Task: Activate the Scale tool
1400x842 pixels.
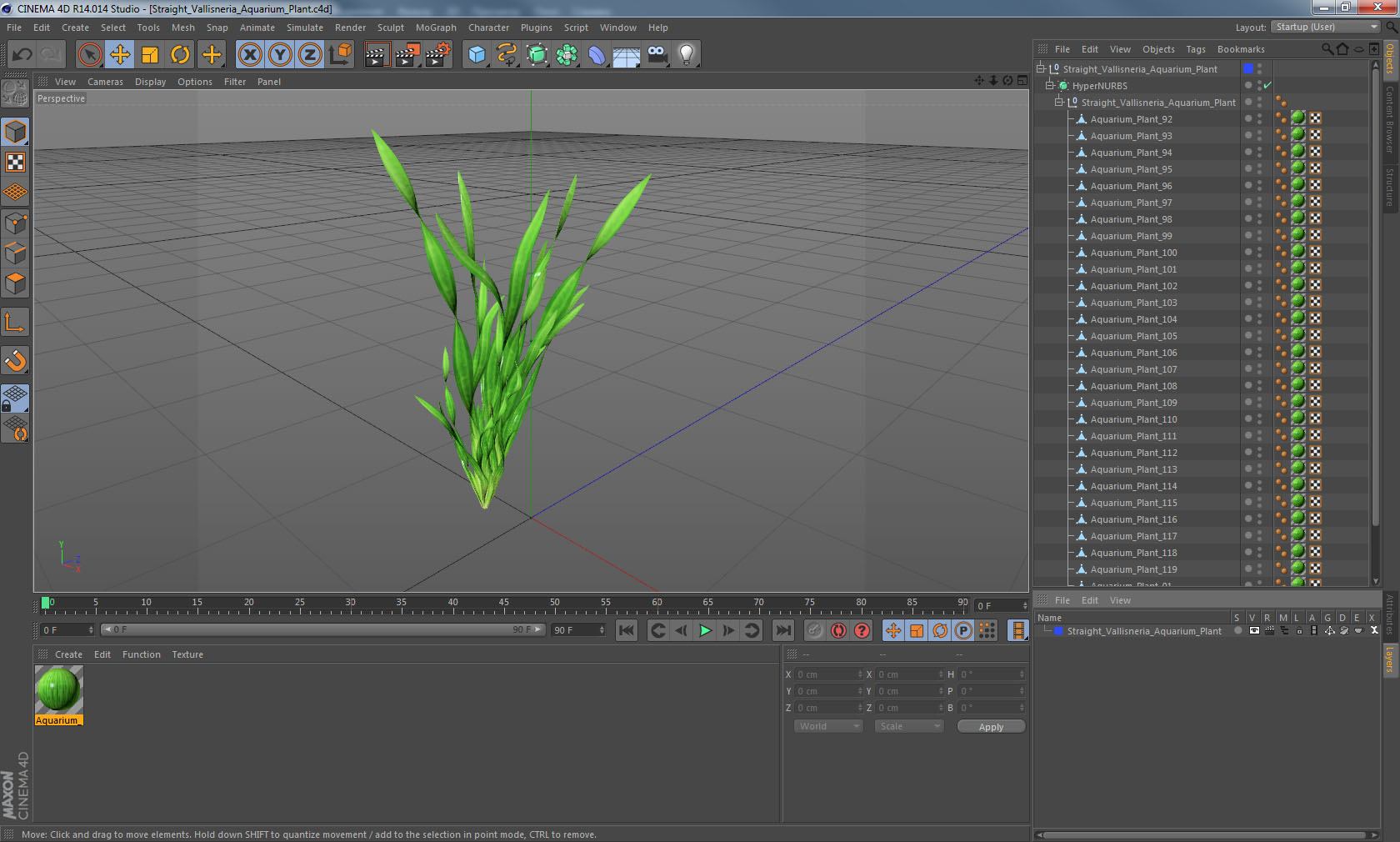Action: click(x=150, y=55)
